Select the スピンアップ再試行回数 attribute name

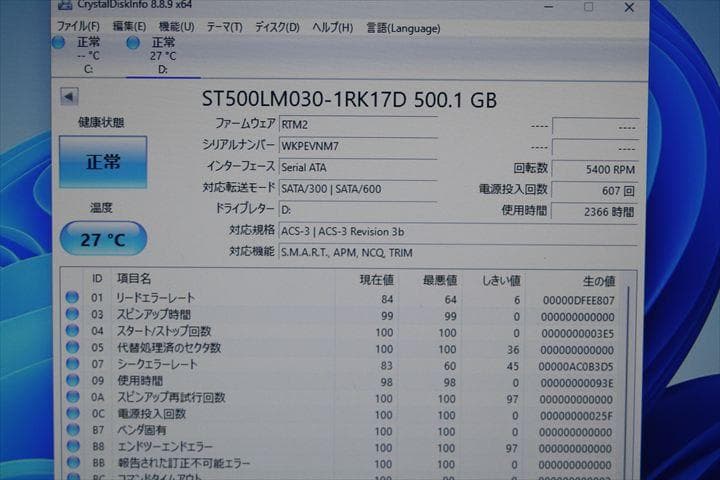(171, 397)
